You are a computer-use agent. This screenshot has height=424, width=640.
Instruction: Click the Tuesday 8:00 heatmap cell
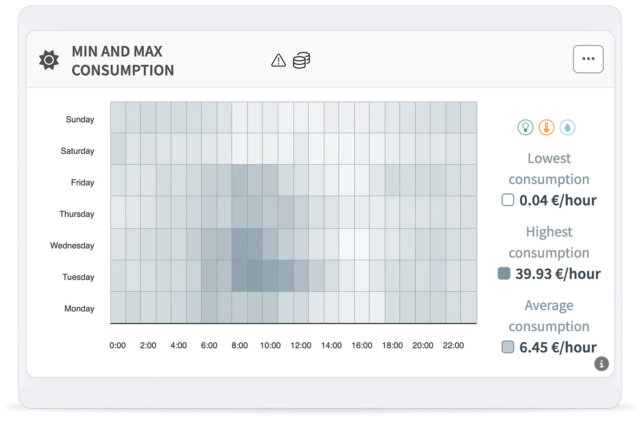click(x=239, y=277)
